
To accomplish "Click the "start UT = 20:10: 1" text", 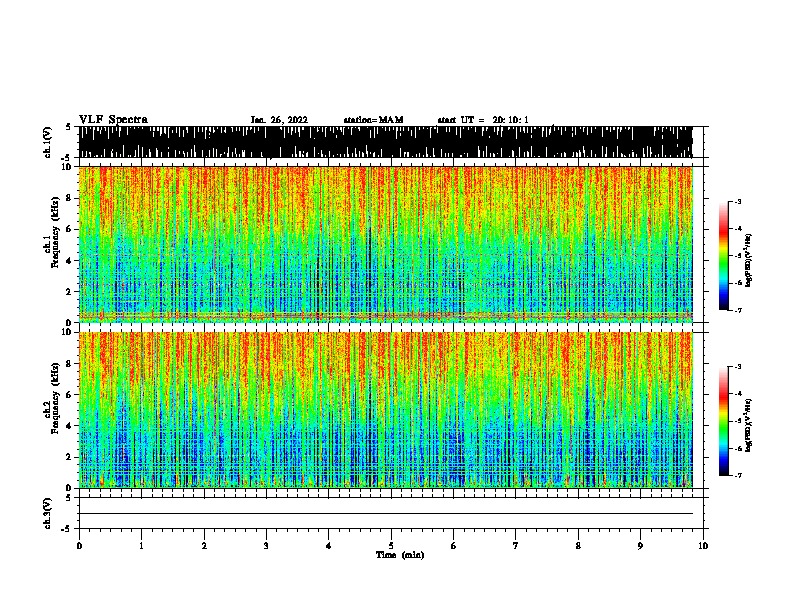I will pos(483,120).
